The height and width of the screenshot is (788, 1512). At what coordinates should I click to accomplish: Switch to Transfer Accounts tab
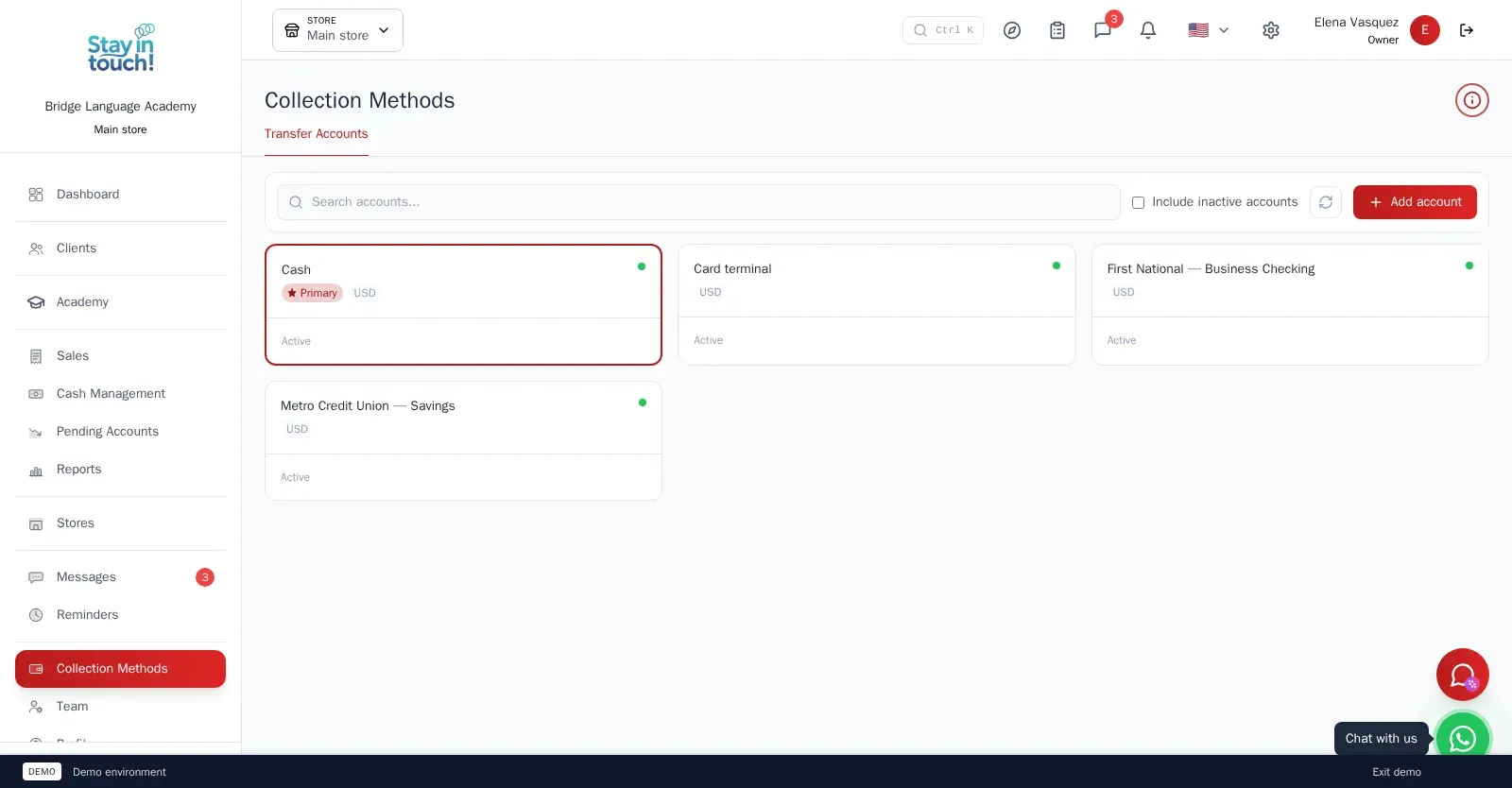317,134
